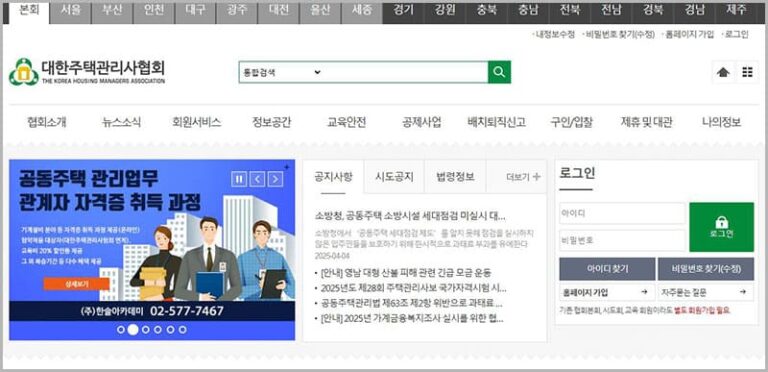Go to home via house icon

point(723,72)
